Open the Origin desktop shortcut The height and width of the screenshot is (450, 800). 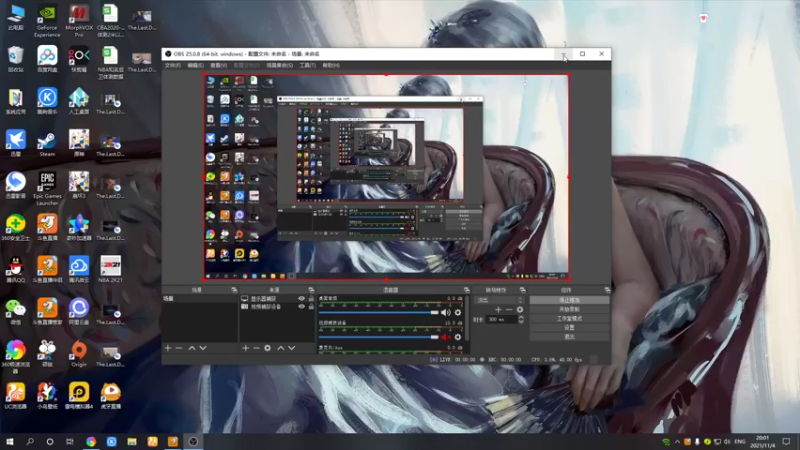79,354
